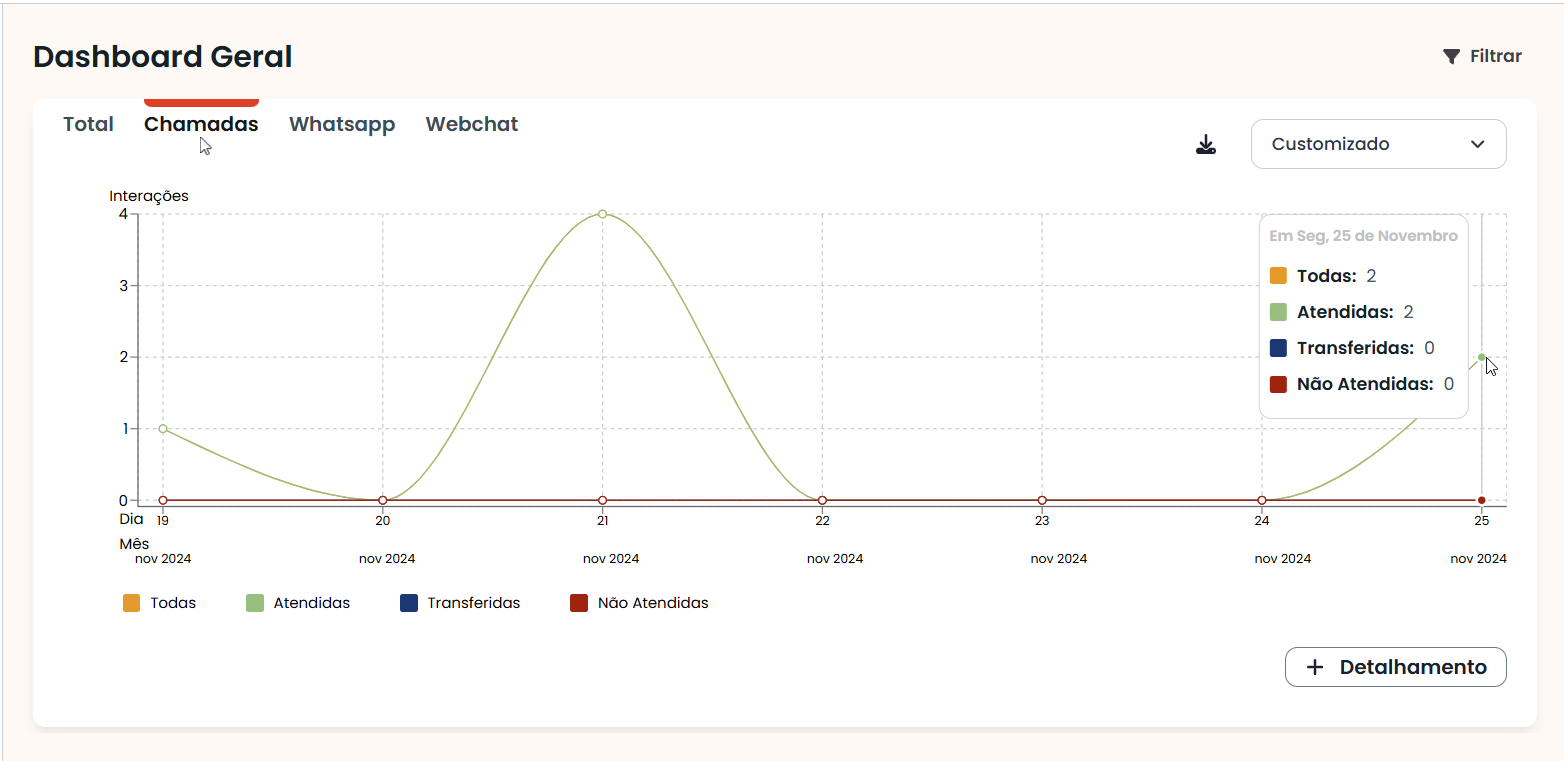The height and width of the screenshot is (761, 1564).
Task: Switch to the Webchat tab
Action: coord(472,125)
